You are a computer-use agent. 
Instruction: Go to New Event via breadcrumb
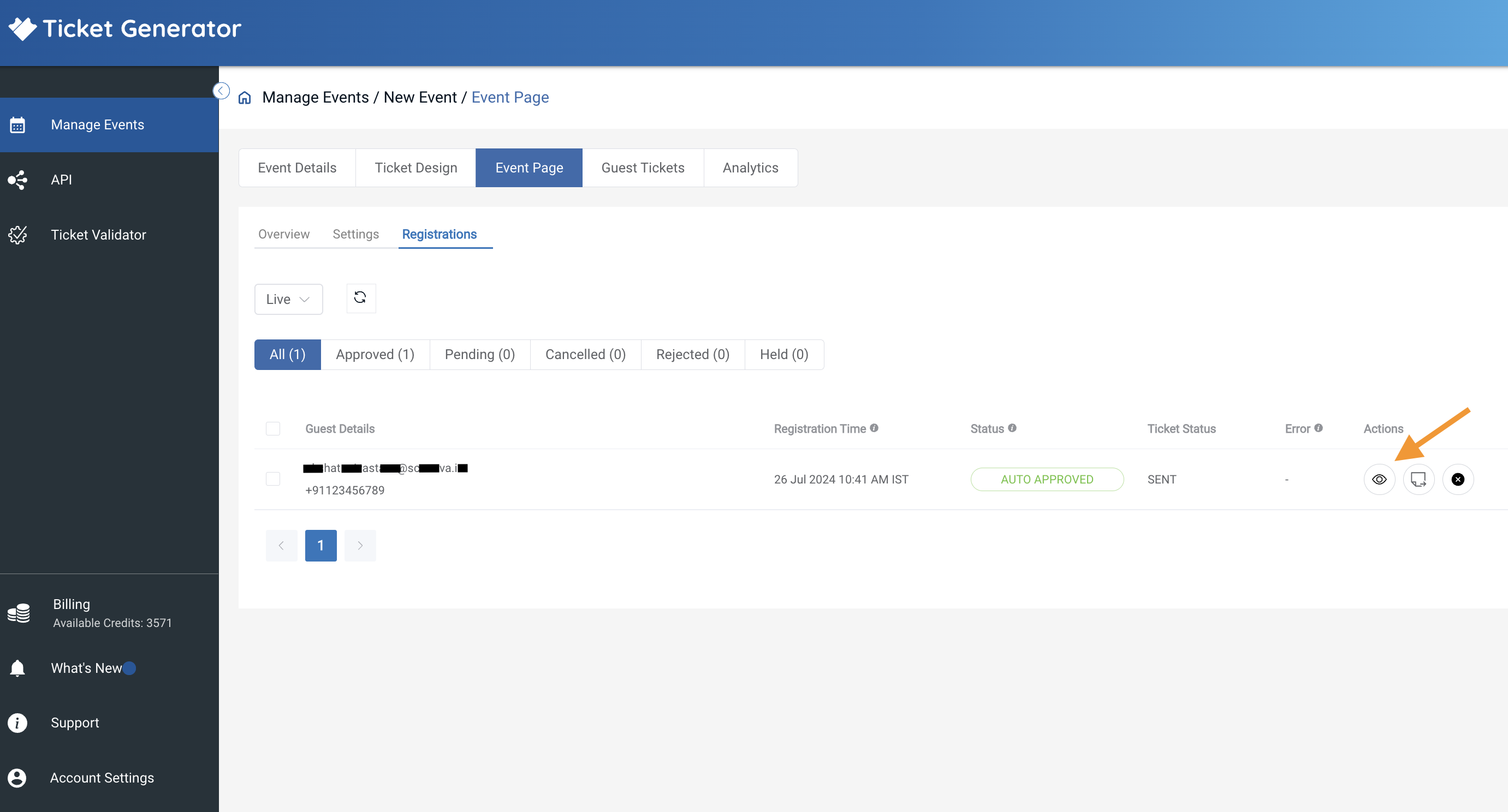coord(420,97)
